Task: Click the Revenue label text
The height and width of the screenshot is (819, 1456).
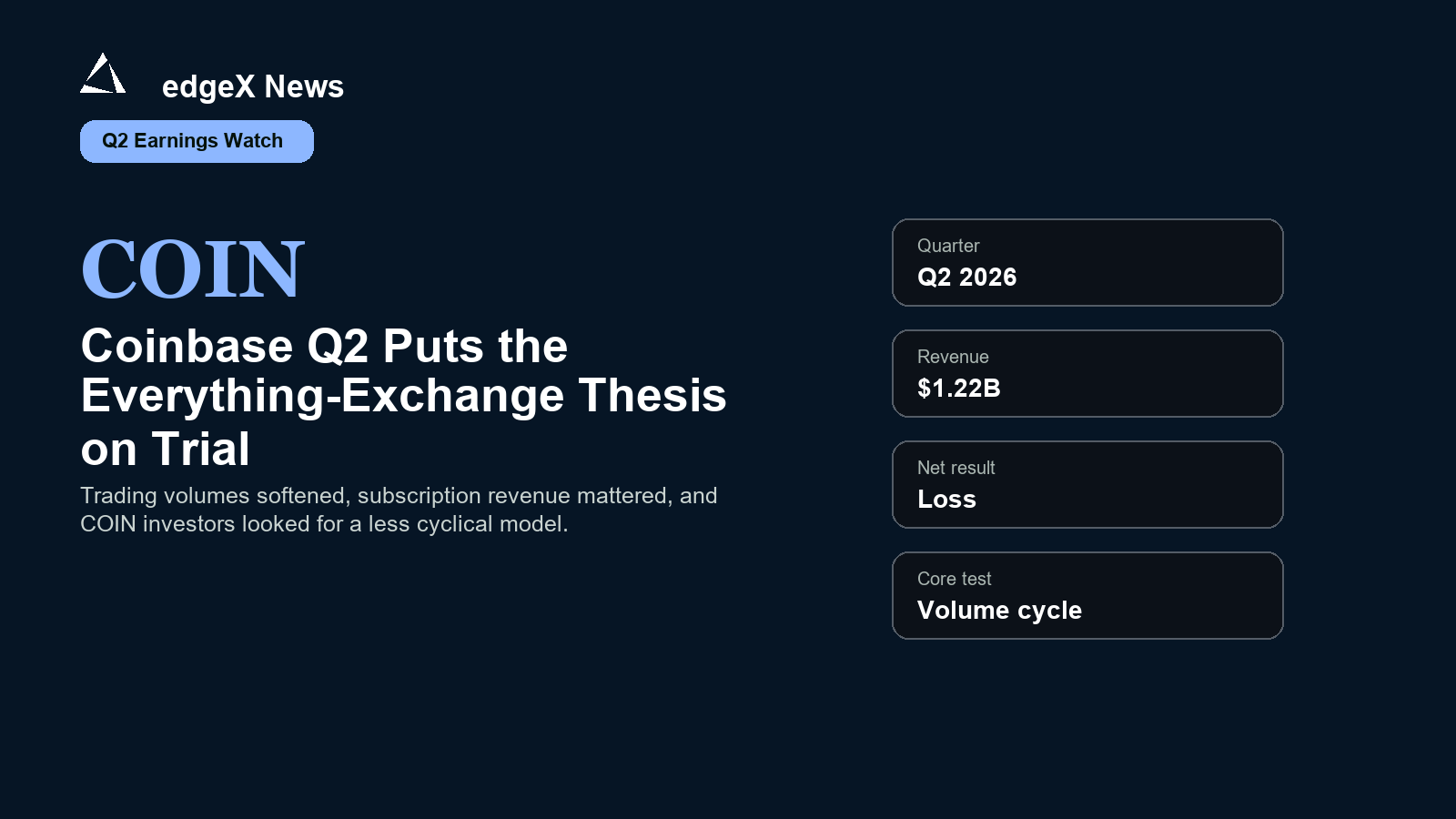Action: pyautogui.click(x=953, y=357)
